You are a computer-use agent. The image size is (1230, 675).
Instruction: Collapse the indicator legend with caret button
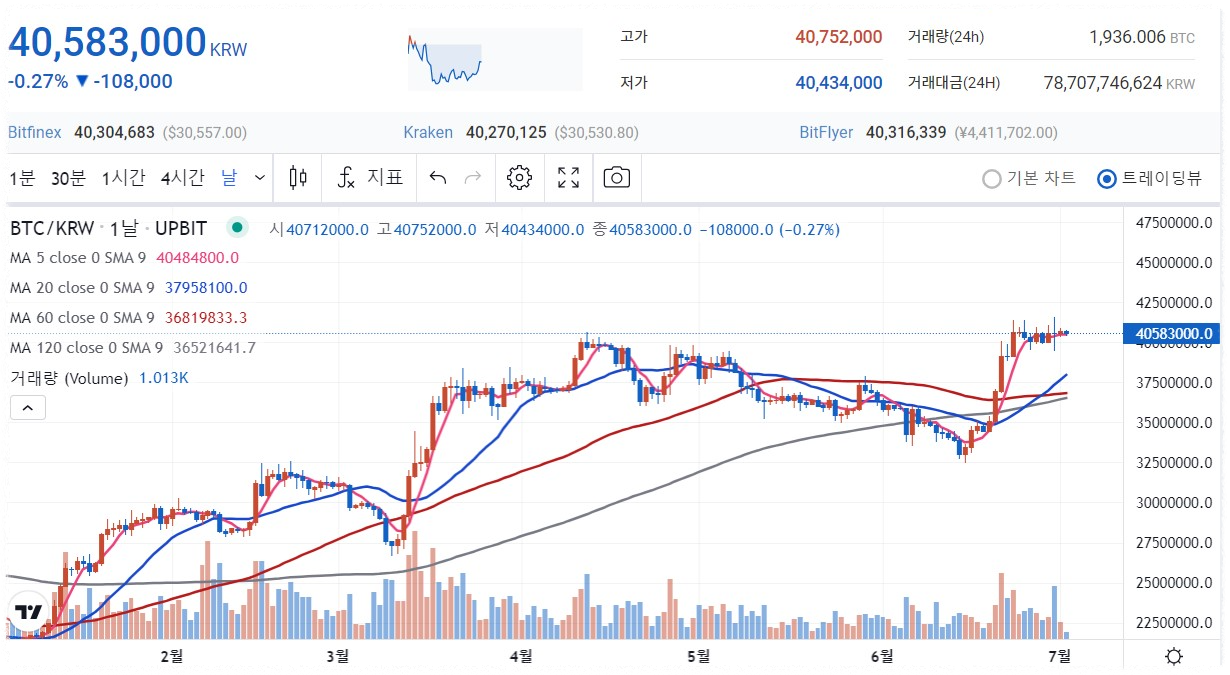(27, 407)
